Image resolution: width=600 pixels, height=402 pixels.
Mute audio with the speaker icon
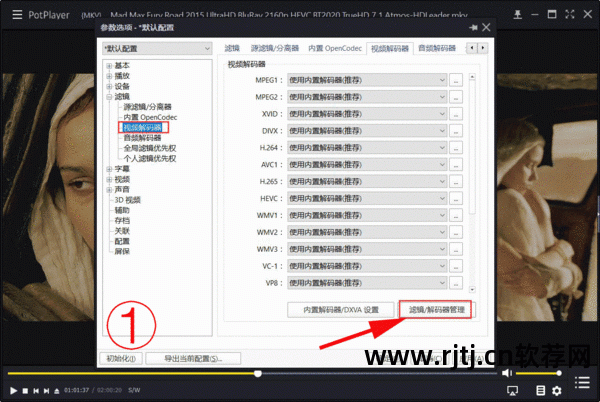click(x=507, y=373)
